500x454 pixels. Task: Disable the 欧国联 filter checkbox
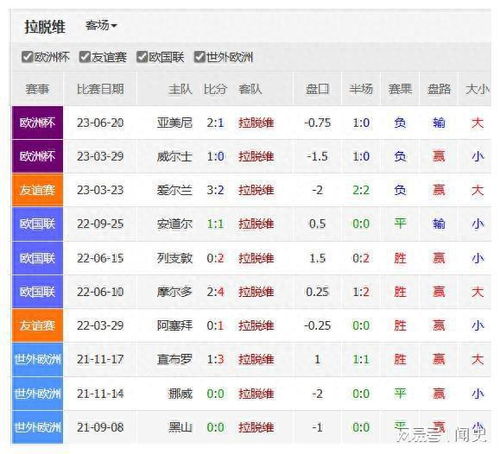[142, 57]
